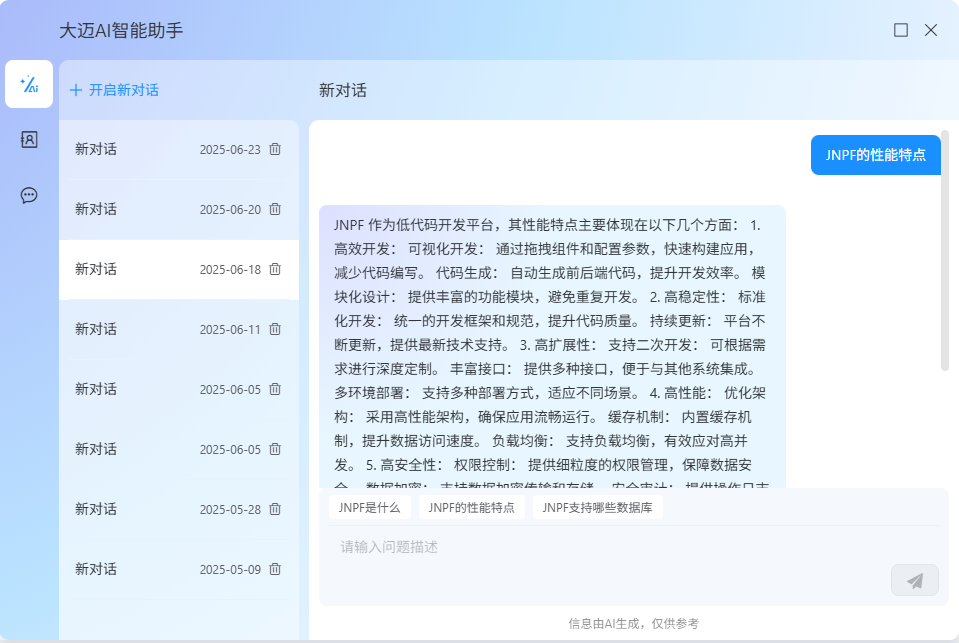Click the JNPF是什么 suggestion chip
This screenshot has width=959, height=643.
point(371,507)
